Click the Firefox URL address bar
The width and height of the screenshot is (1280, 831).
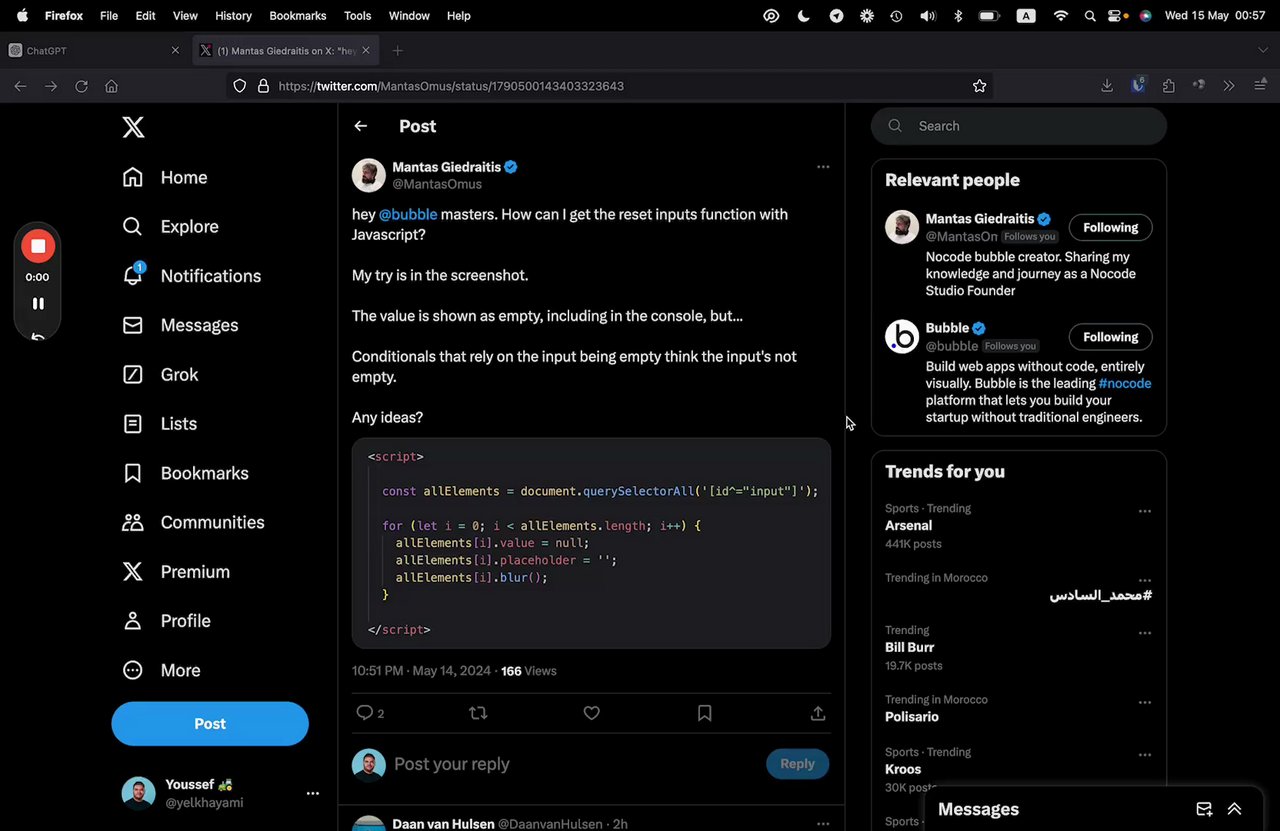(x=610, y=86)
